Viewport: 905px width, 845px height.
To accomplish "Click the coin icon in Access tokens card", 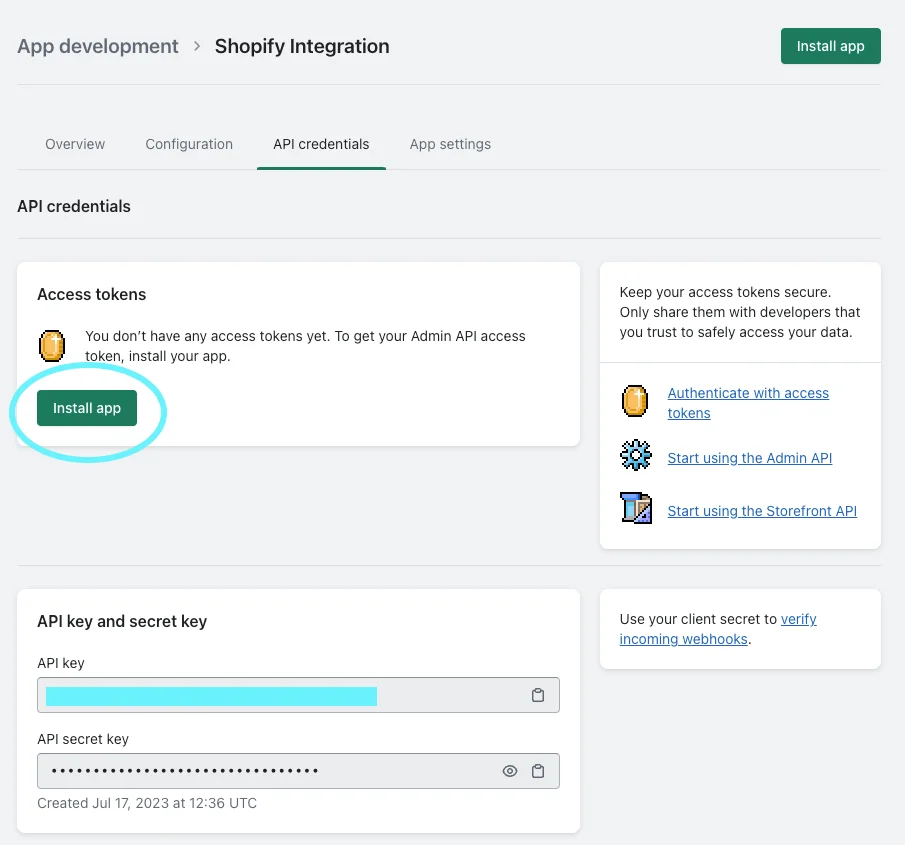I will coord(52,345).
